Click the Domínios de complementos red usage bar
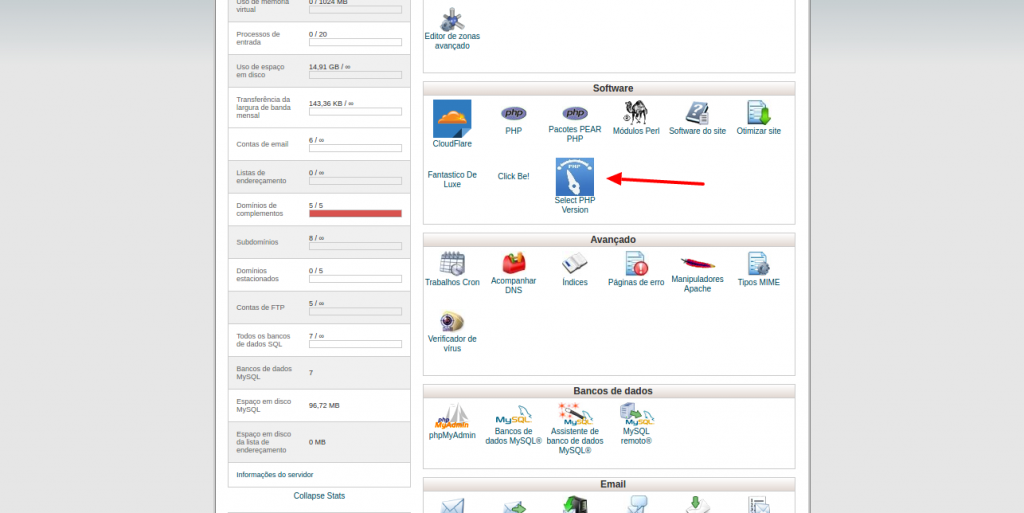The width and height of the screenshot is (1024, 513). click(355, 213)
